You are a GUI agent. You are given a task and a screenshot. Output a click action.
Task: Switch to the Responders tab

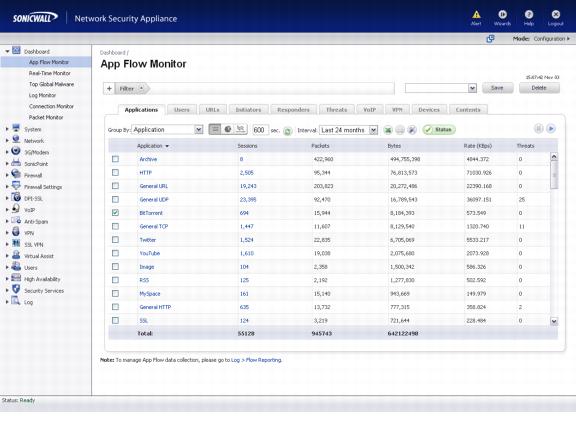(293, 110)
